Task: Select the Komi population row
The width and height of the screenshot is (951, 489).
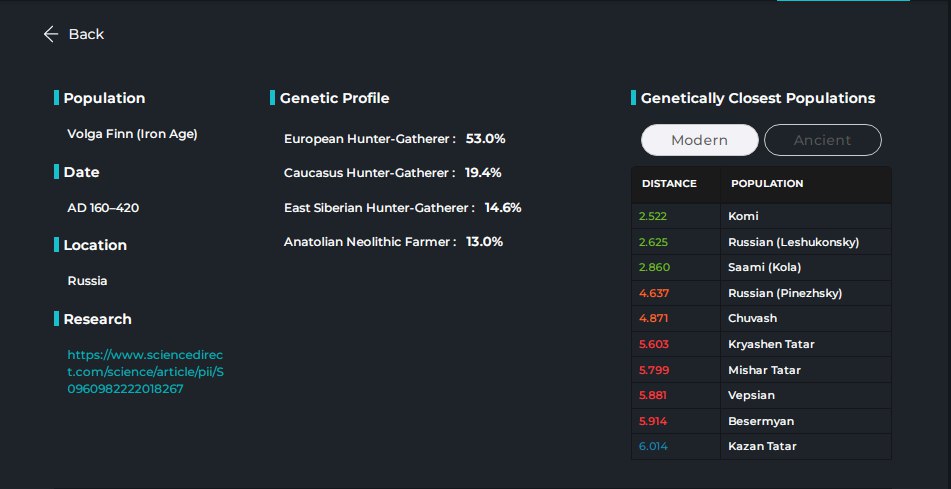Action: pos(761,216)
